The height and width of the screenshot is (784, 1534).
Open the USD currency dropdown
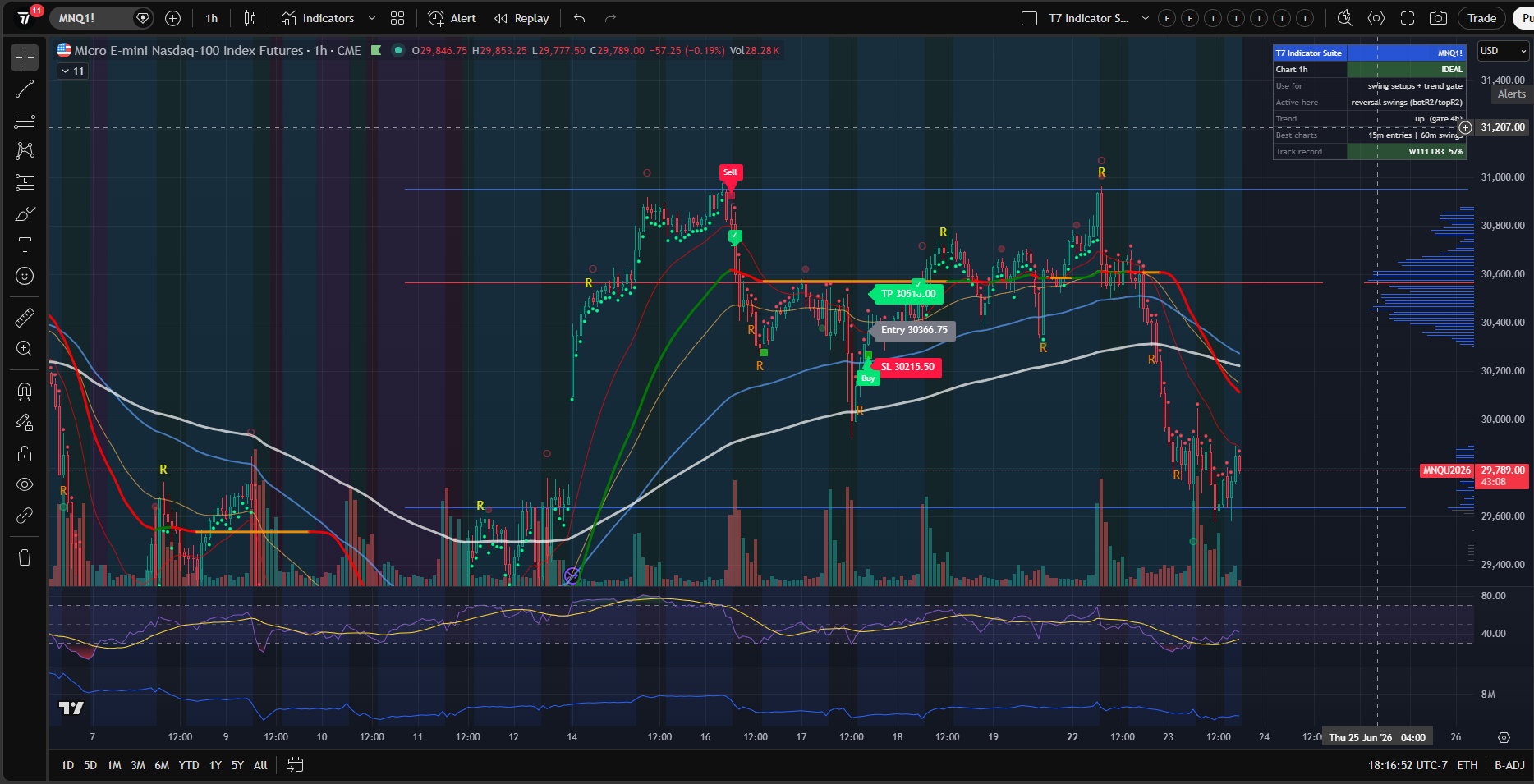pyautogui.click(x=1503, y=51)
